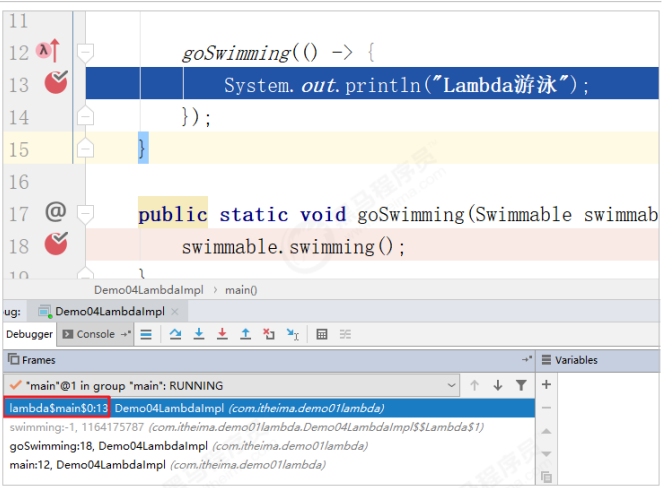Click main() in the breadcrumb bar

click(241, 290)
